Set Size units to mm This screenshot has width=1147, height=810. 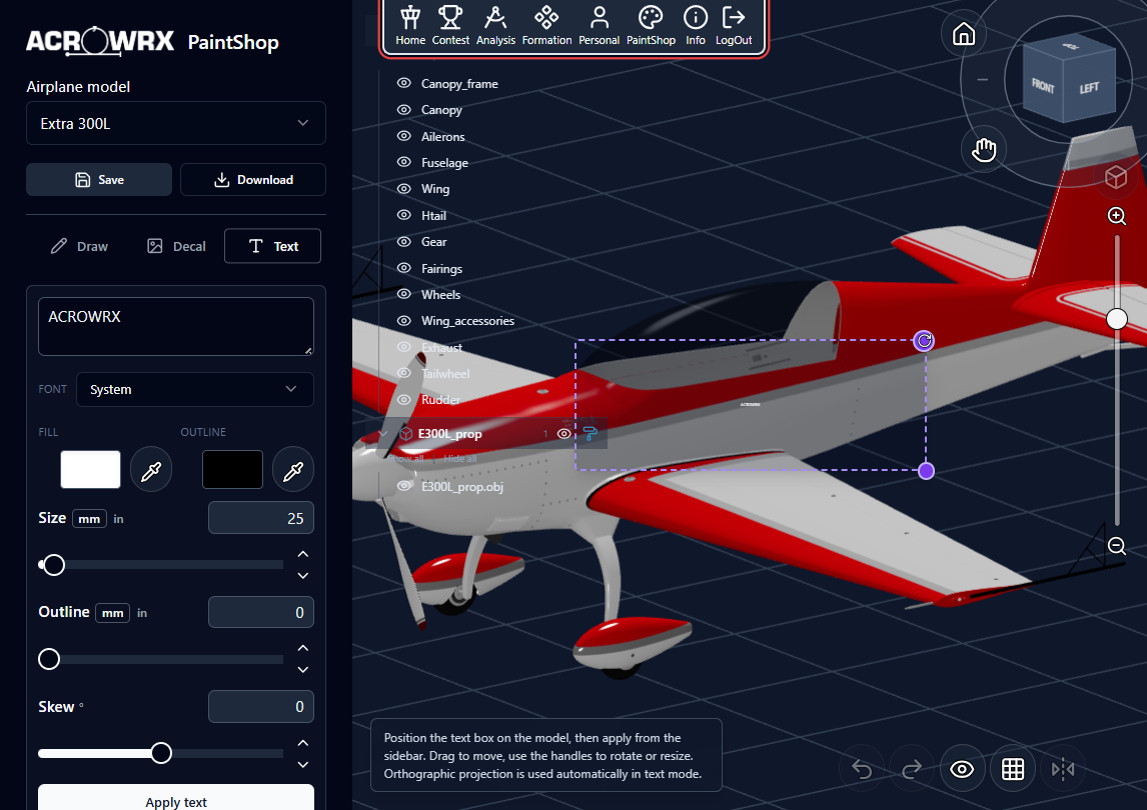[89, 519]
